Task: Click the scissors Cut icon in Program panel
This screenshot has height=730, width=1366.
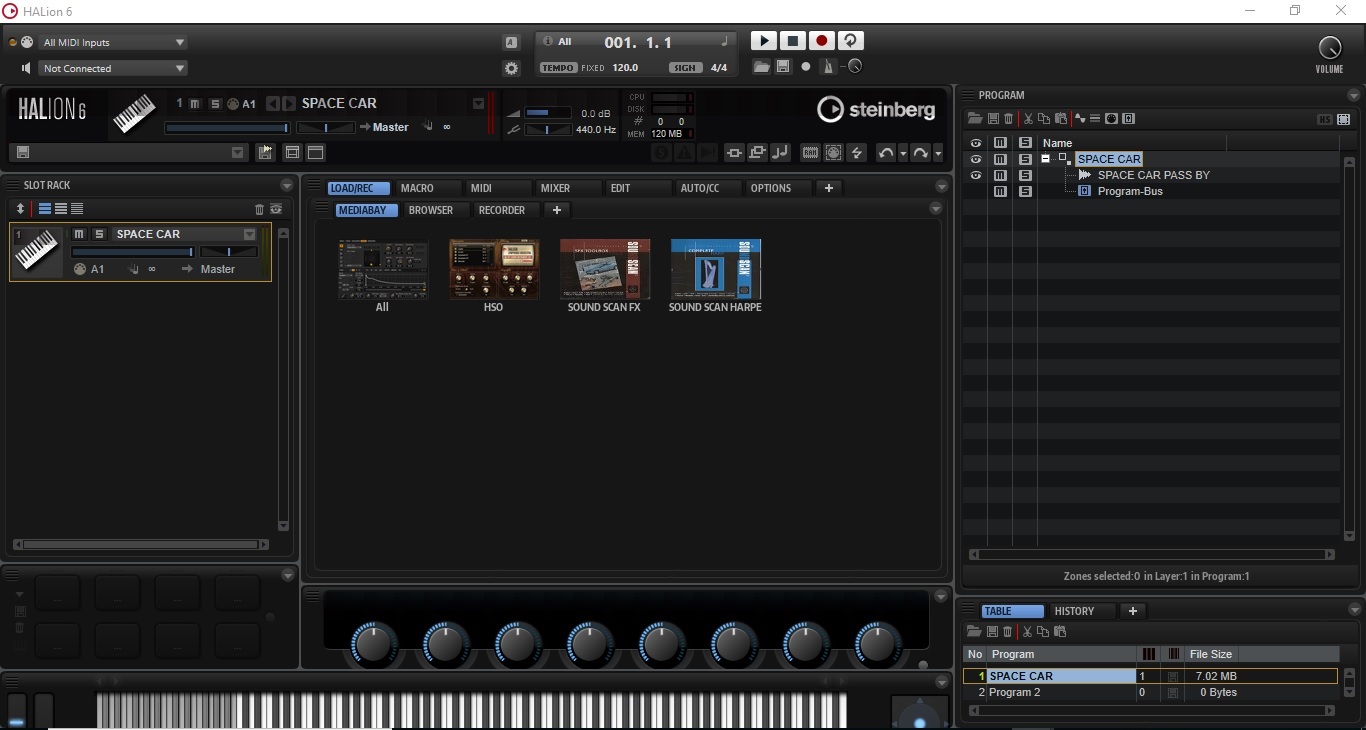Action: 1027,119
